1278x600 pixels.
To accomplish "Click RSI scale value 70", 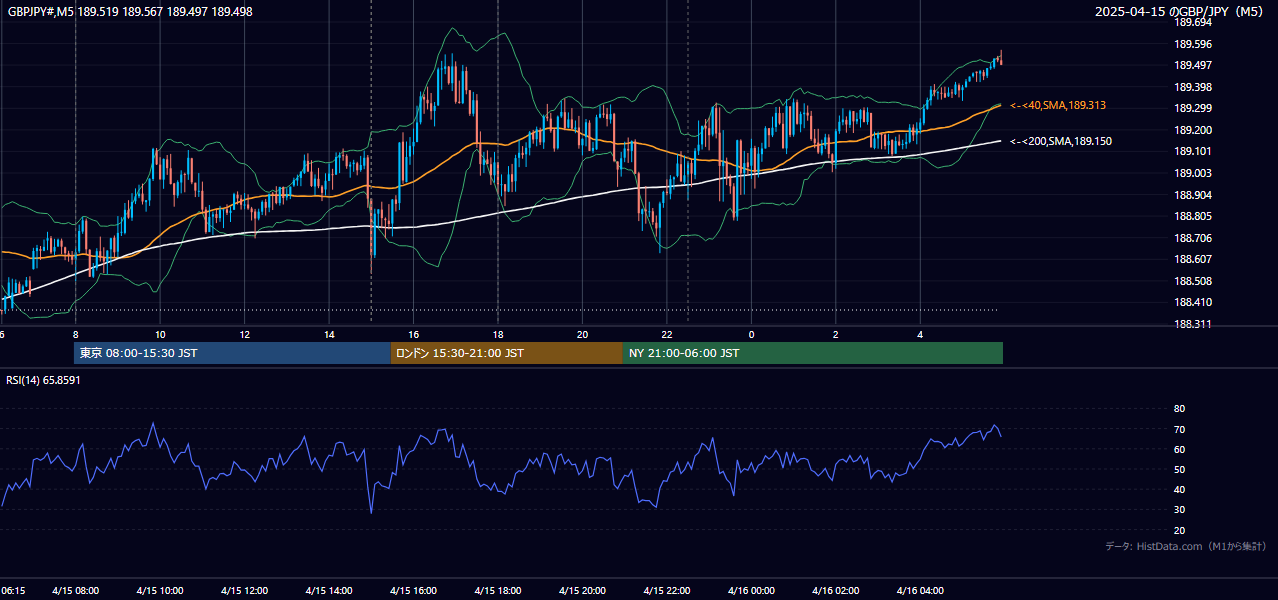I will pyautogui.click(x=1179, y=429).
